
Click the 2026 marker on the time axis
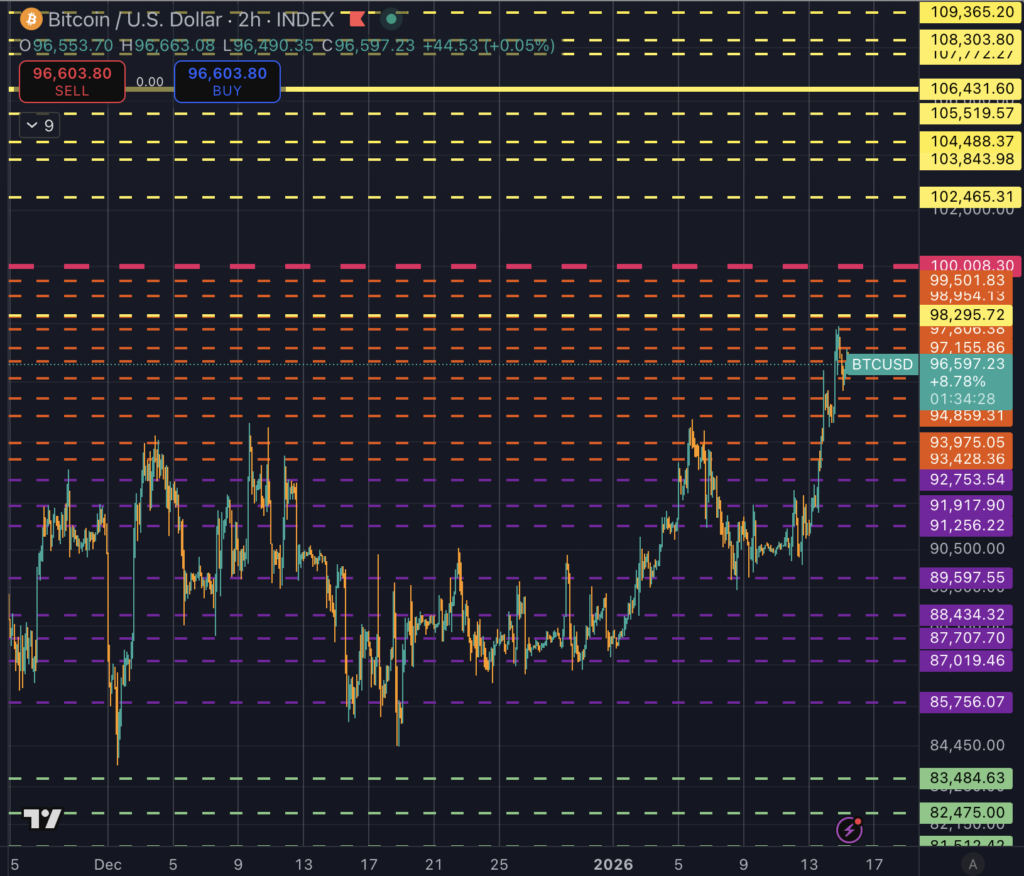tap(613, 864)
